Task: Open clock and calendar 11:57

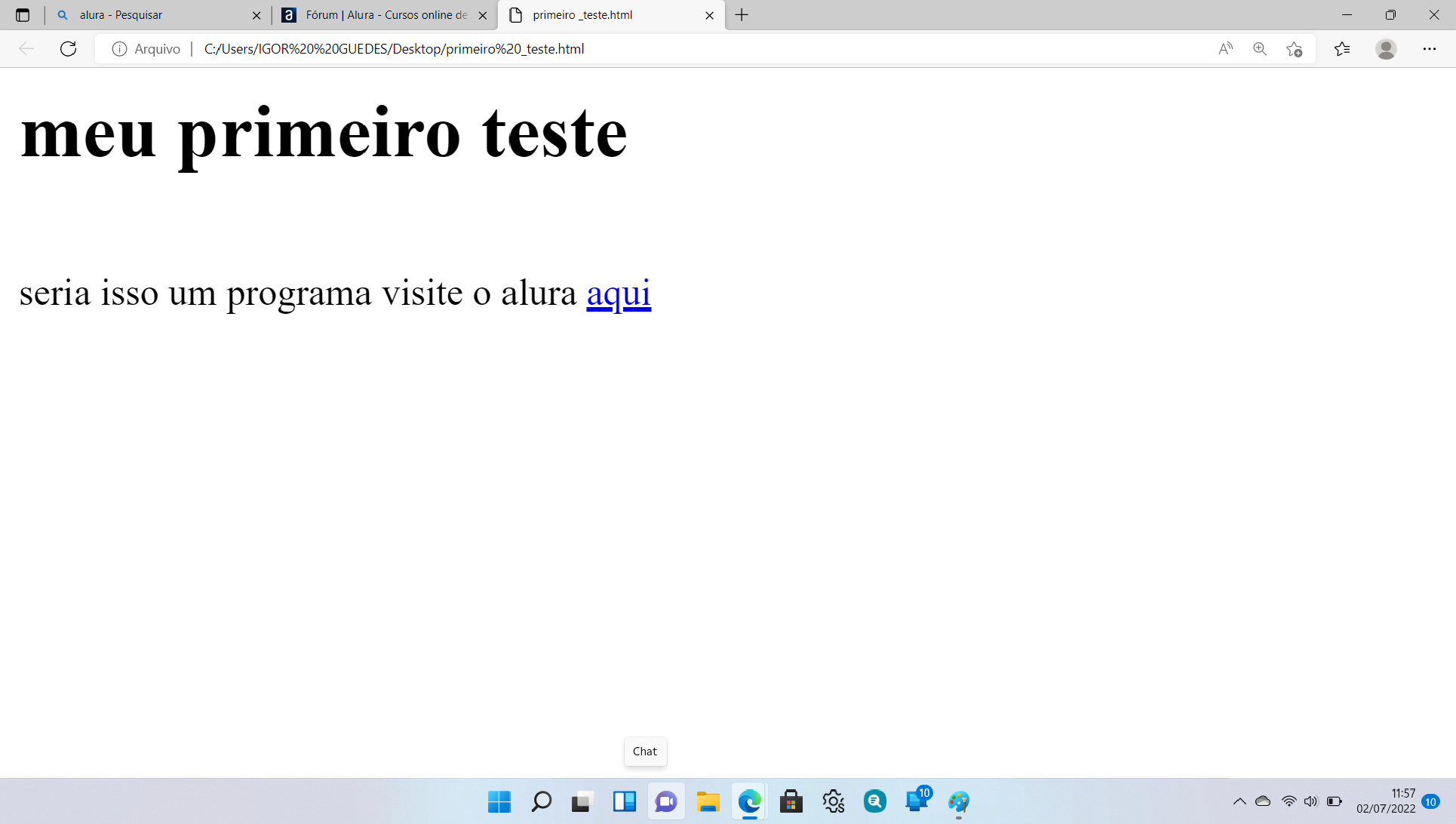Action: [1386, 801]
